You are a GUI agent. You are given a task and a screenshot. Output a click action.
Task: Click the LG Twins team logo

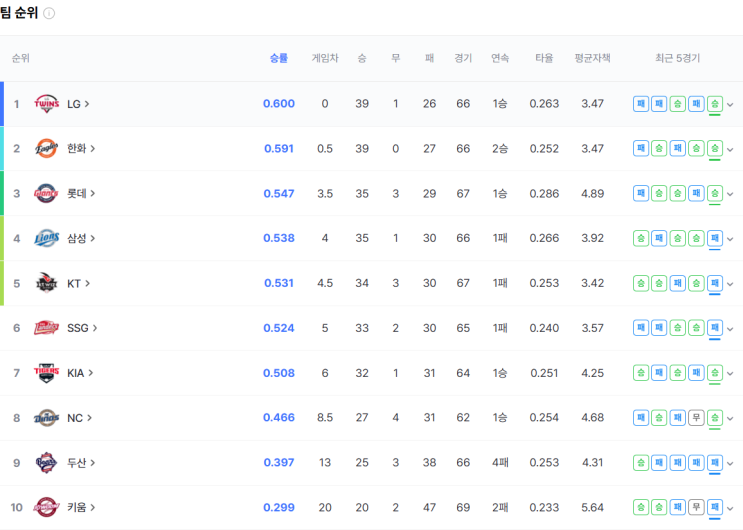46,104
